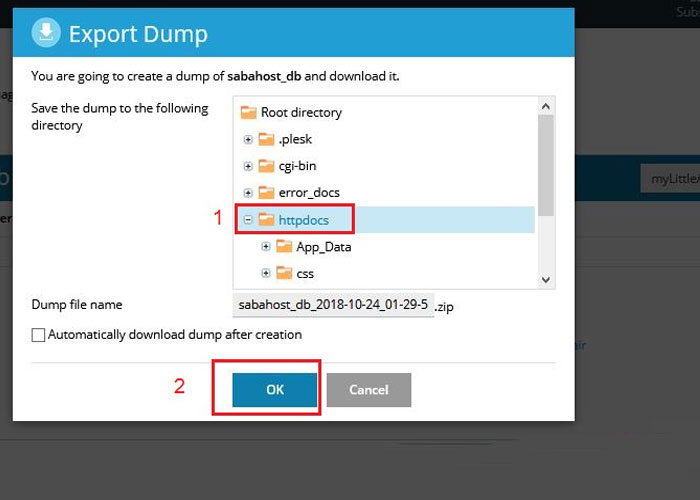Viewport: 700px width, 500px height.
Task: Click the httpdocs folder icon
Action: (x=266, y=219)
